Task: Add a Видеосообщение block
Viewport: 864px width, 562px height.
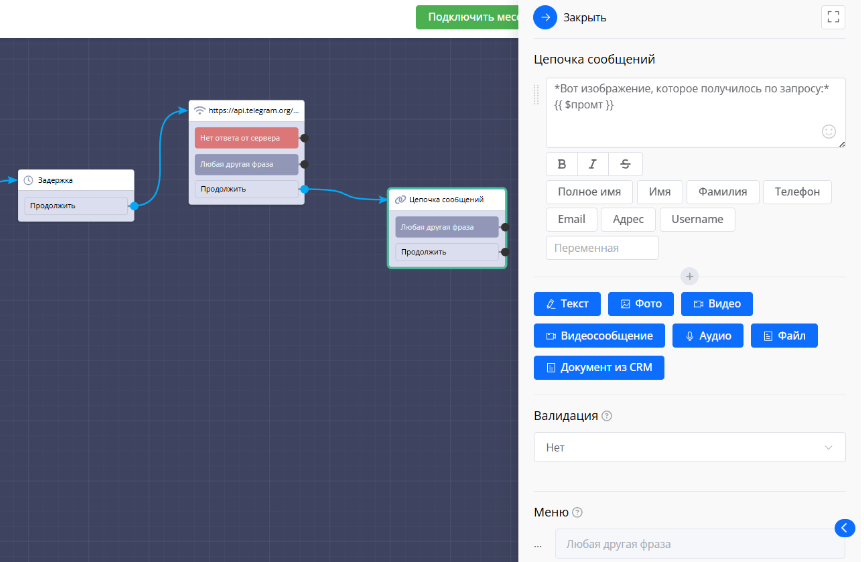Action: click(x=598, y=336)
